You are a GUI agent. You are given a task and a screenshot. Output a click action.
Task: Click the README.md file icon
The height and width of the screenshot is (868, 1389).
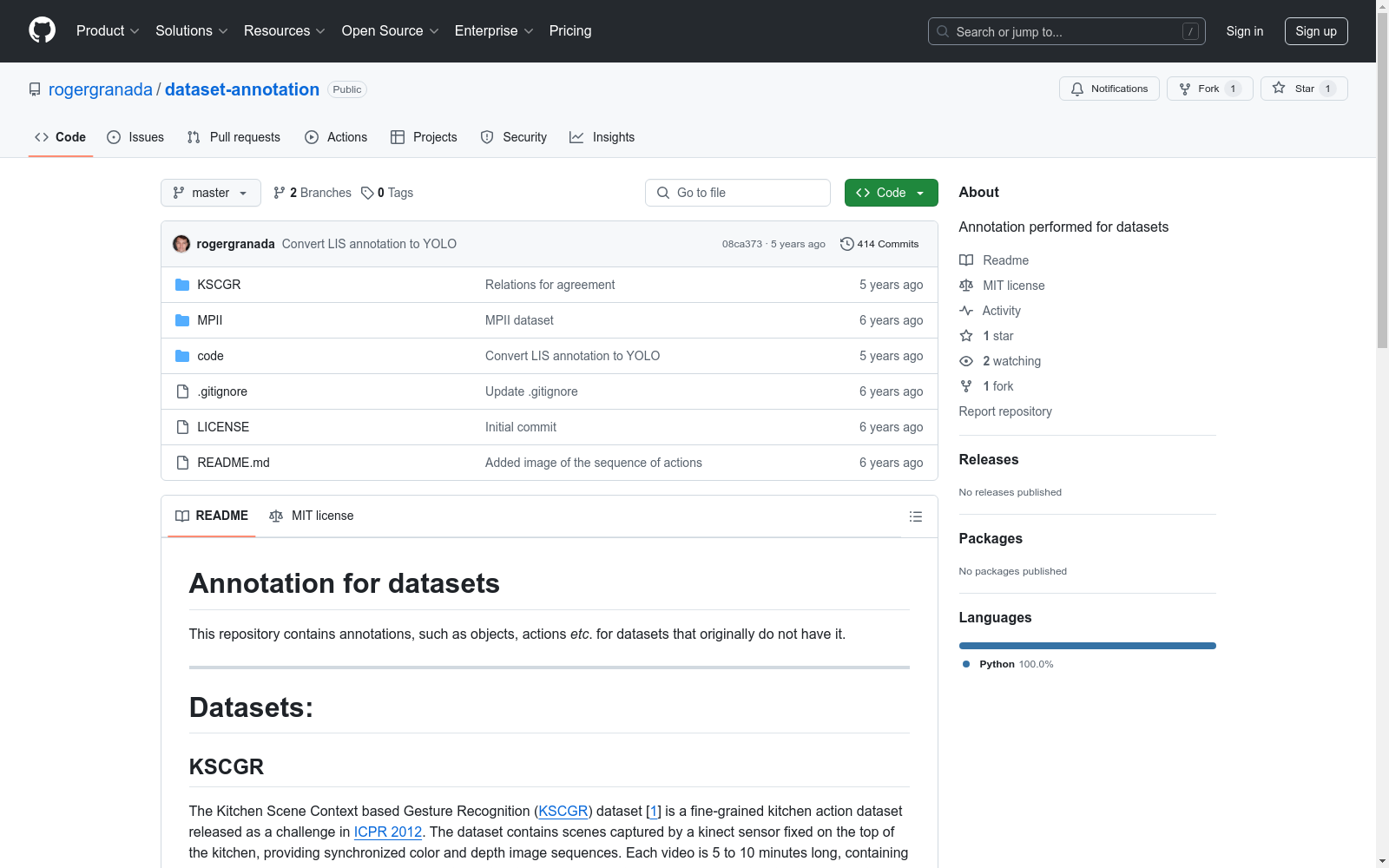[x=182, y=463]
